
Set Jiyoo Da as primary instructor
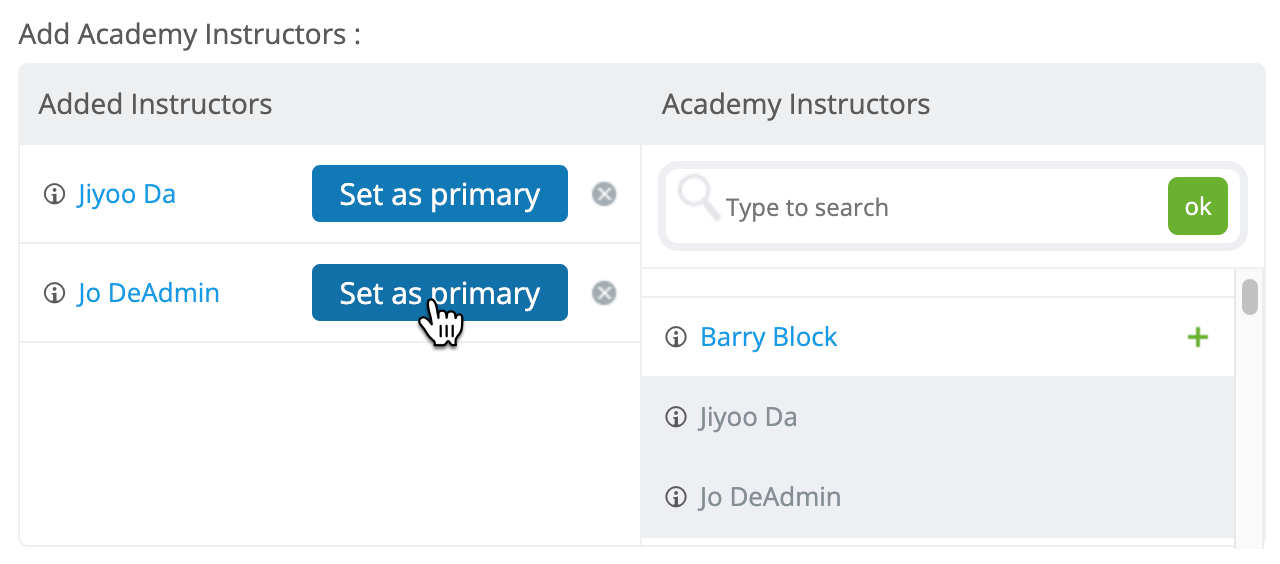click(440, 194)
